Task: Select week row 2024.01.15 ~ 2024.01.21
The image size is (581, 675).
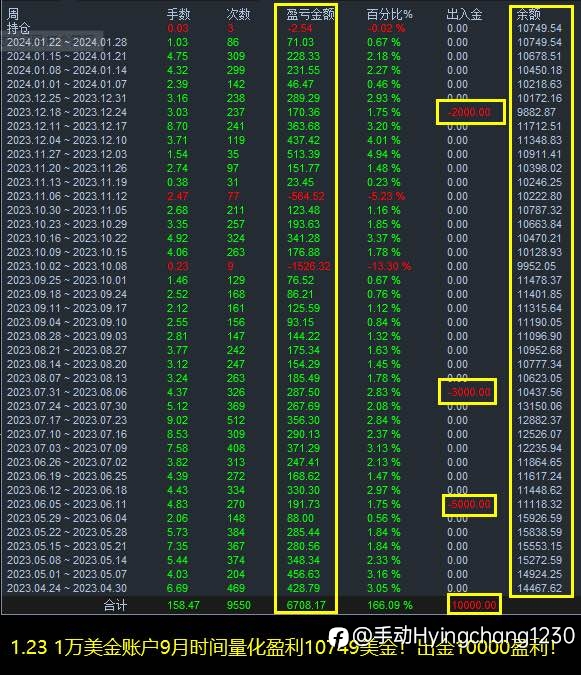Action: [x=67, y=56]
